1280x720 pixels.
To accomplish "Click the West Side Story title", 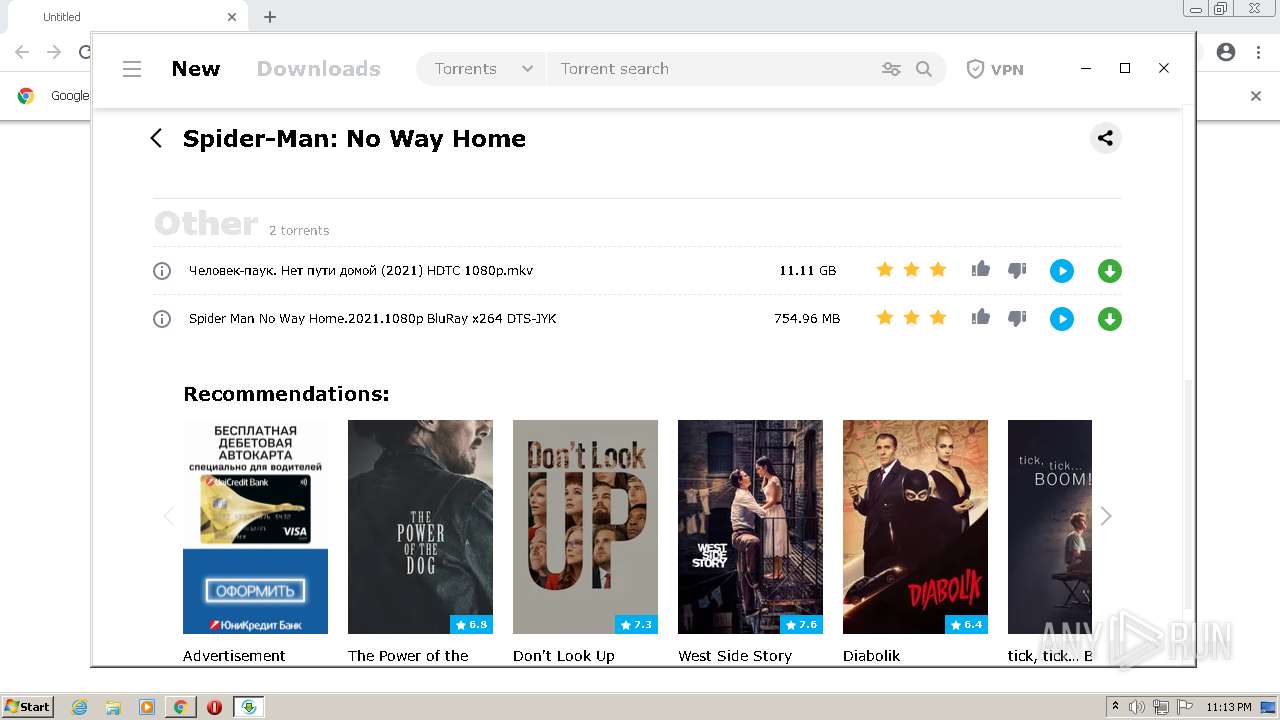I will [735, 656].
